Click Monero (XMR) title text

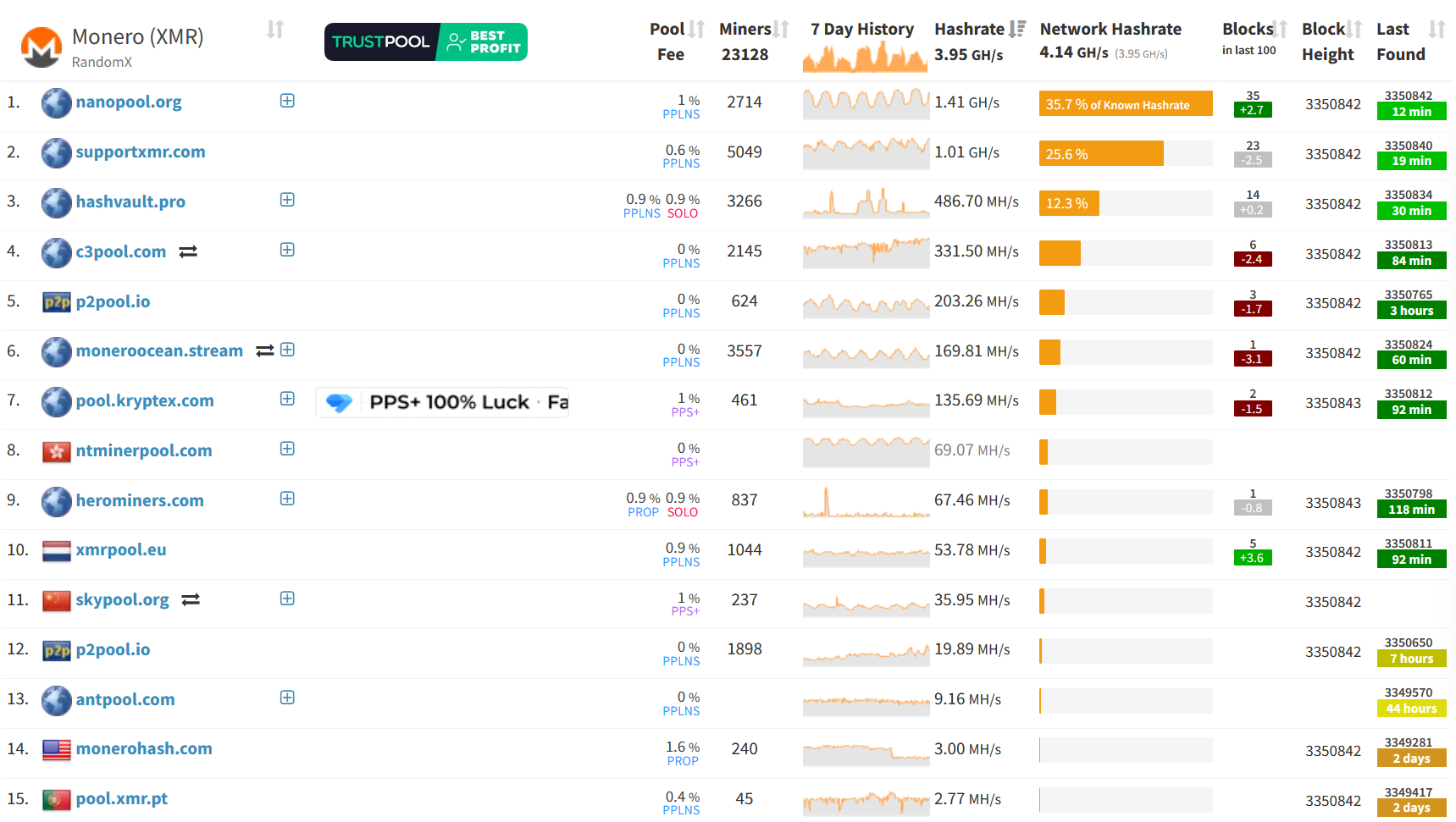point(137,37)
